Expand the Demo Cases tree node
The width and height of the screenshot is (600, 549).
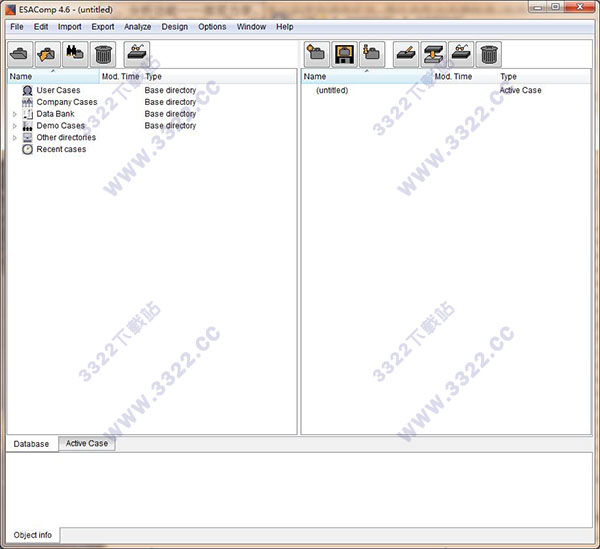click(x=15, y=126)
